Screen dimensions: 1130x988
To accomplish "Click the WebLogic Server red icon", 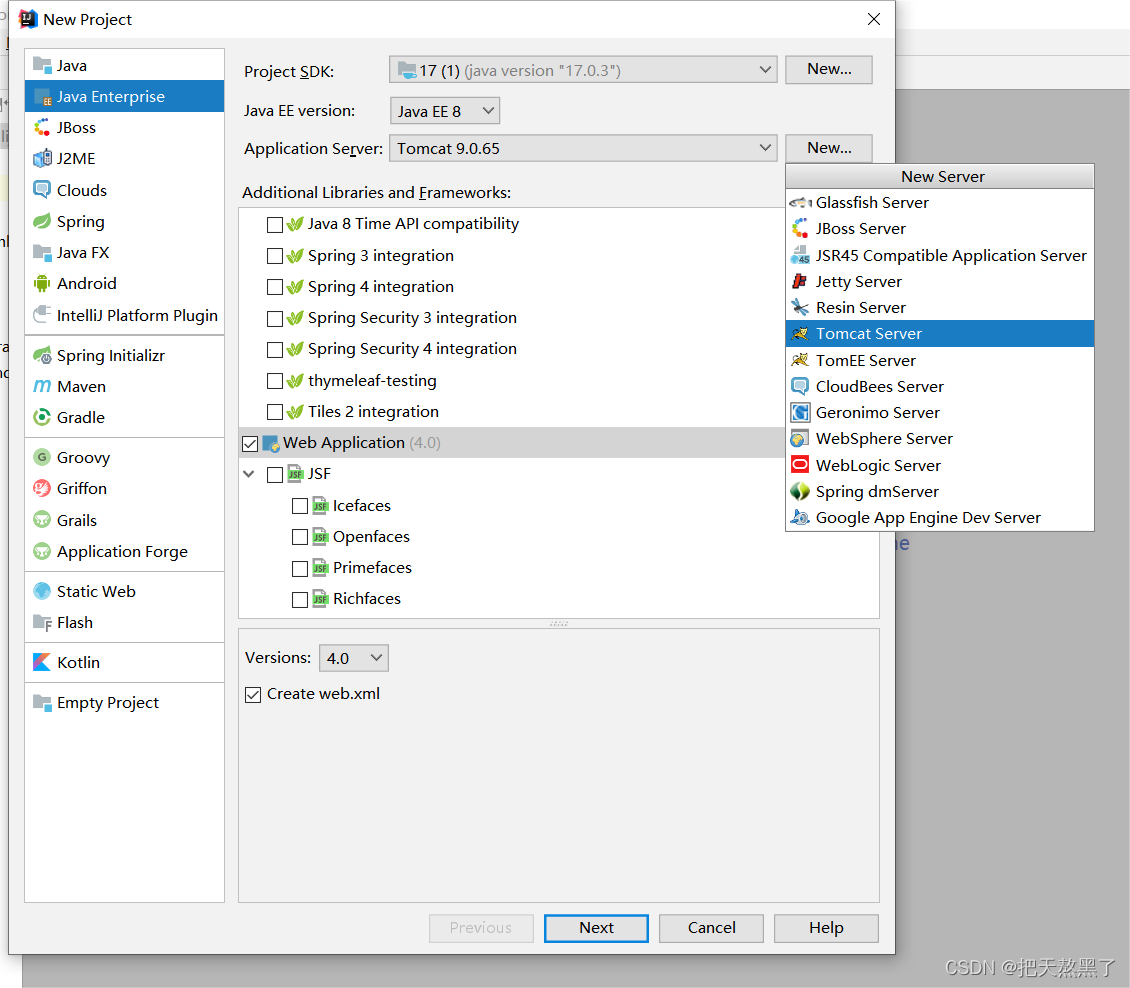I will [x=800, y=465].
